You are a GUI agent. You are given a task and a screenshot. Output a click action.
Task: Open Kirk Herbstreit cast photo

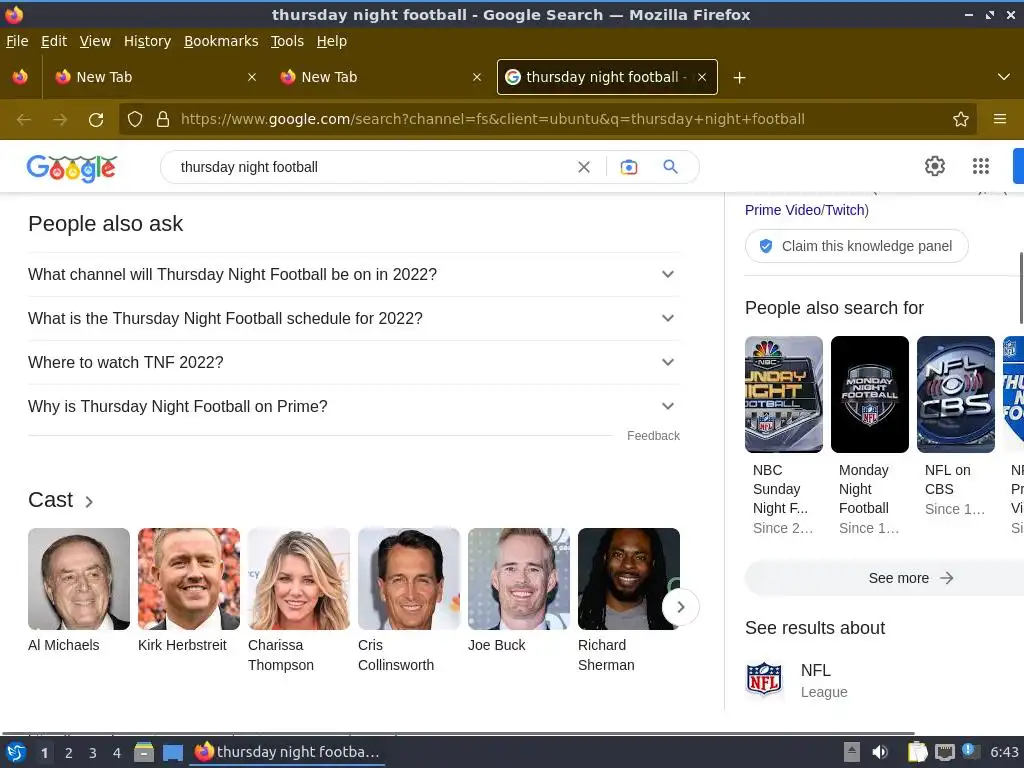click(x=189, y=579)
